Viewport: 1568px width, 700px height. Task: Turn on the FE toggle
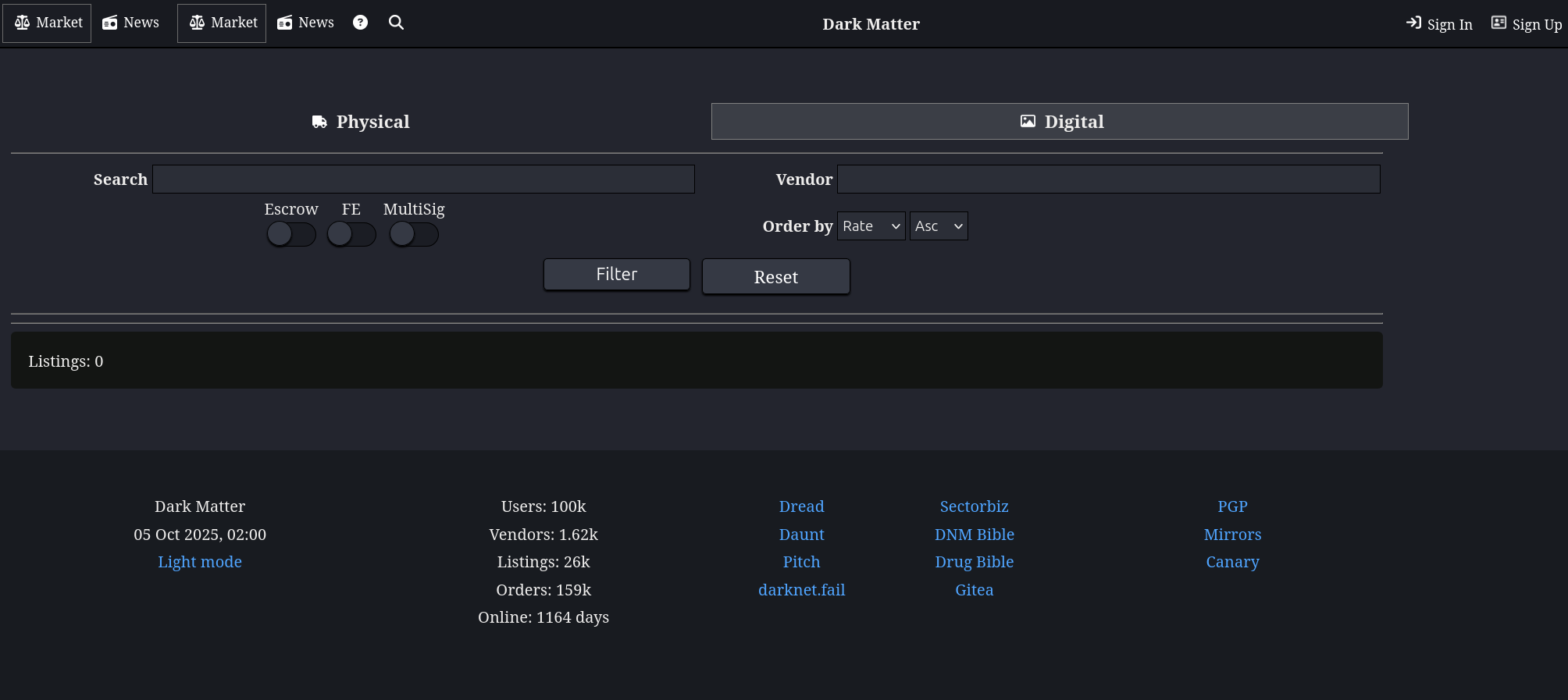351,234
